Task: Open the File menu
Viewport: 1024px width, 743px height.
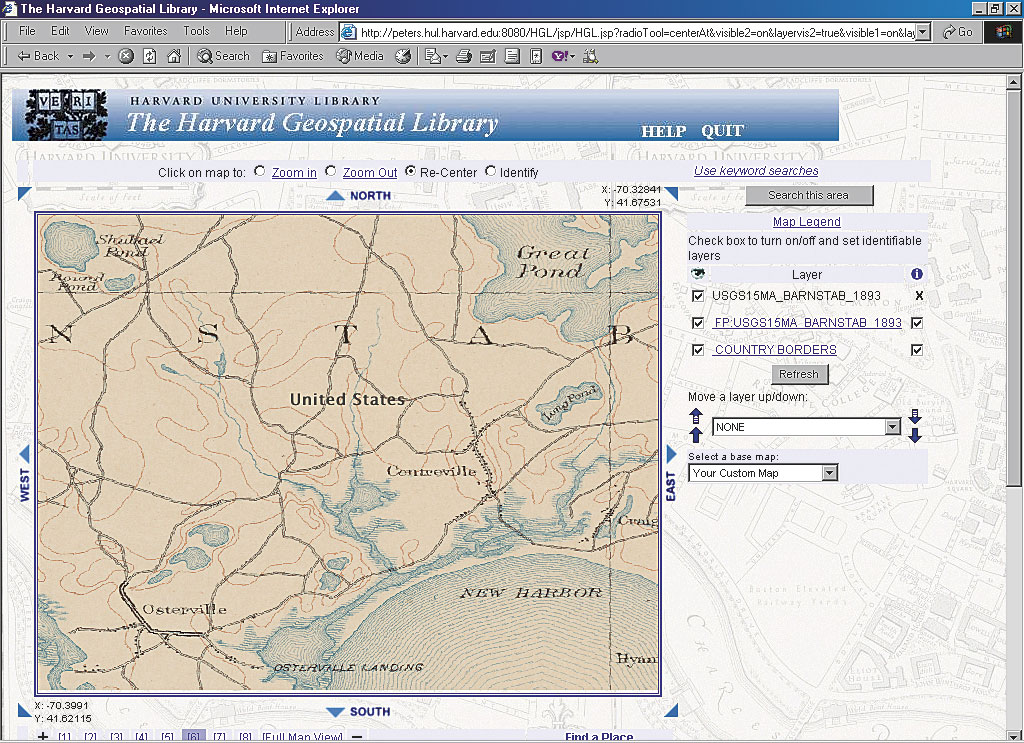Action: pyautogui.click(x=27, y=31)
